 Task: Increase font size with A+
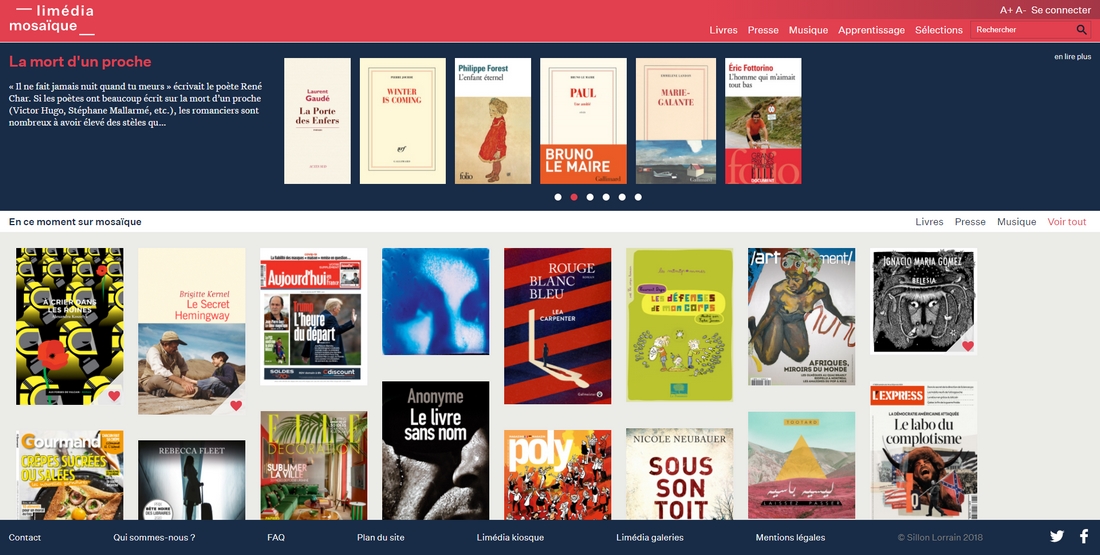tap(1006, 11)
